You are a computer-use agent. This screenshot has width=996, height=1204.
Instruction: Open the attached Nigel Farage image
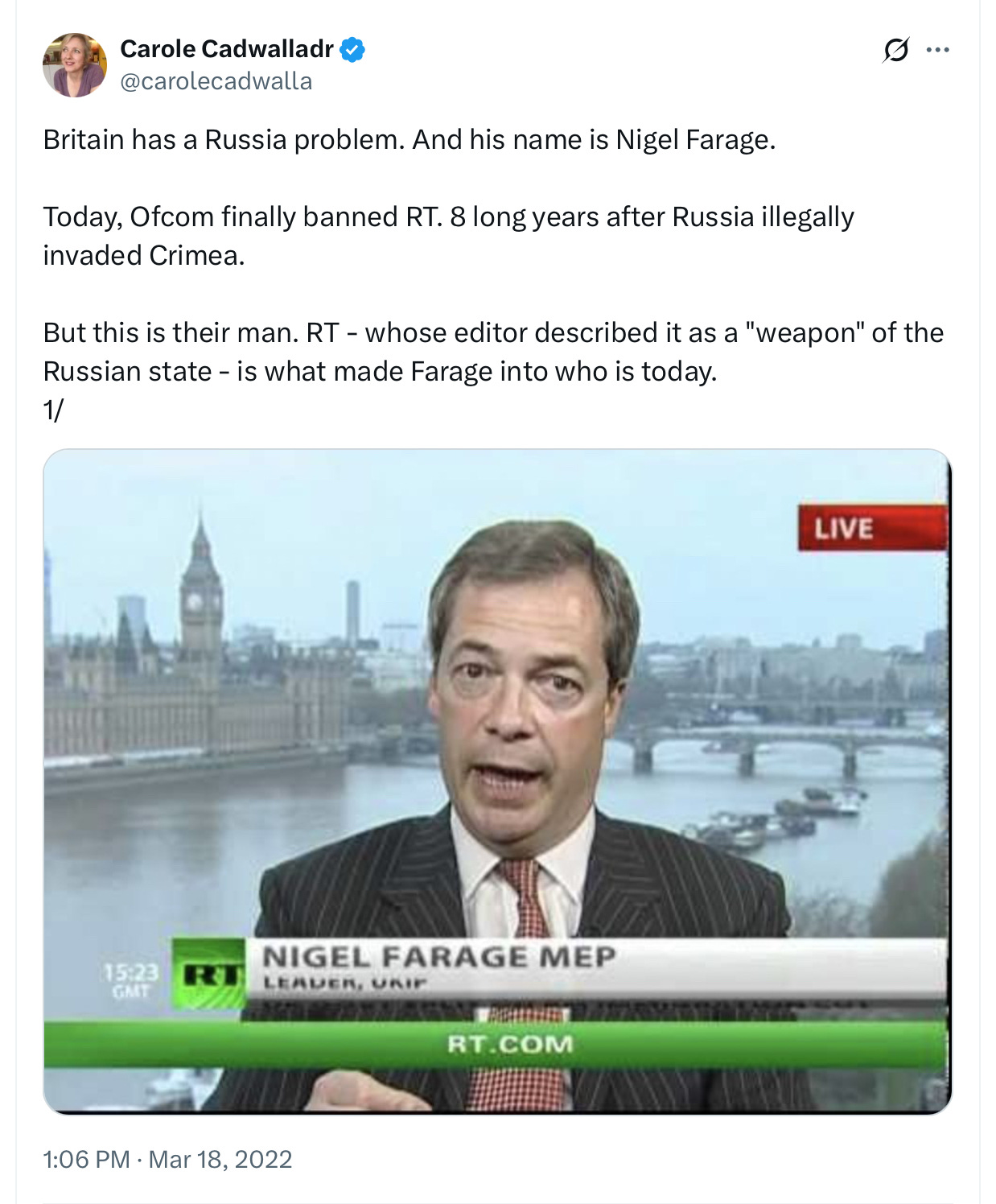[497, 781]
